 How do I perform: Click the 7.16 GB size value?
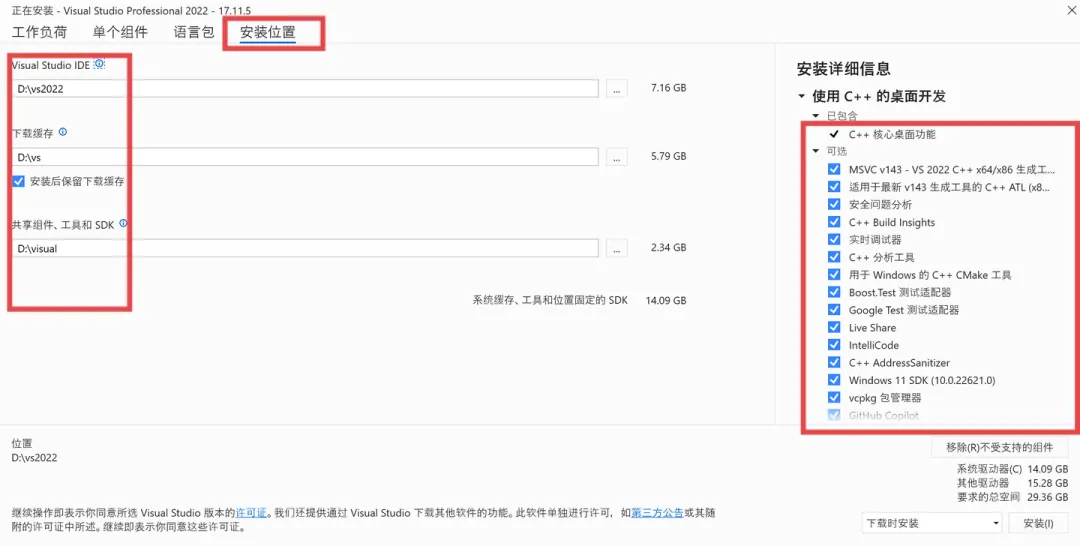pos(668,88)
